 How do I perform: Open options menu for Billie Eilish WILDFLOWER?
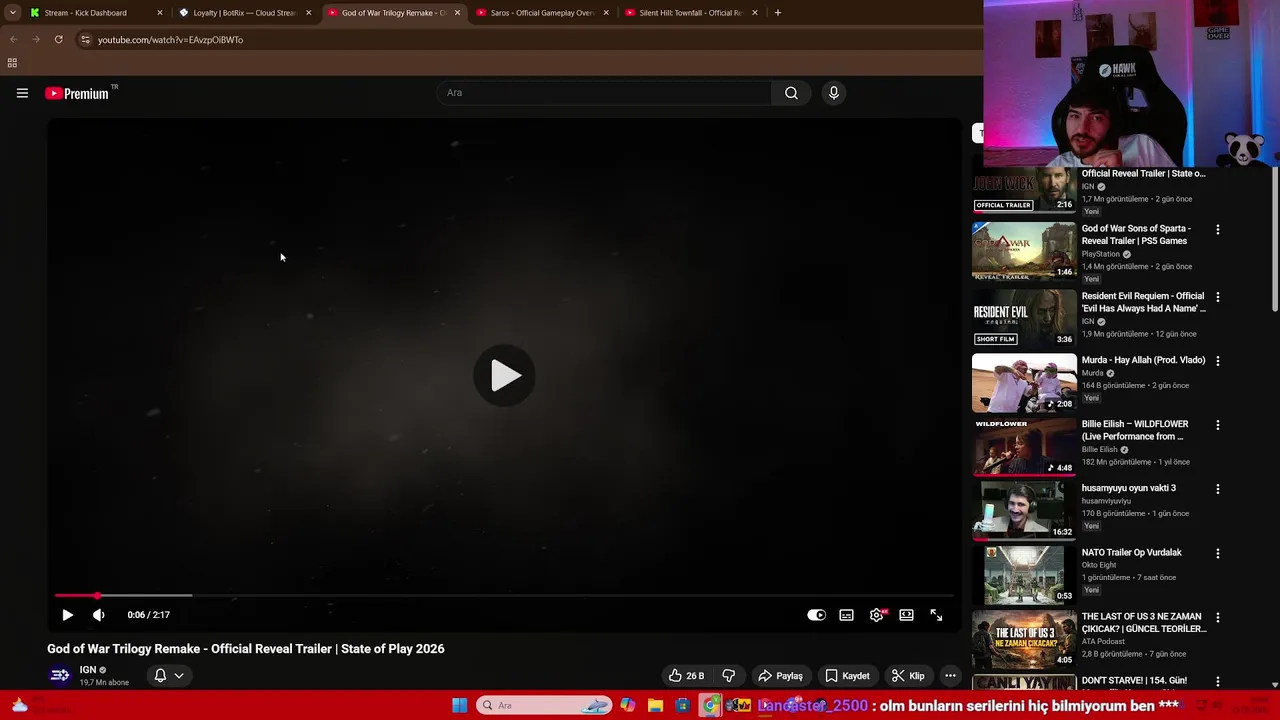coord(1217,425)
